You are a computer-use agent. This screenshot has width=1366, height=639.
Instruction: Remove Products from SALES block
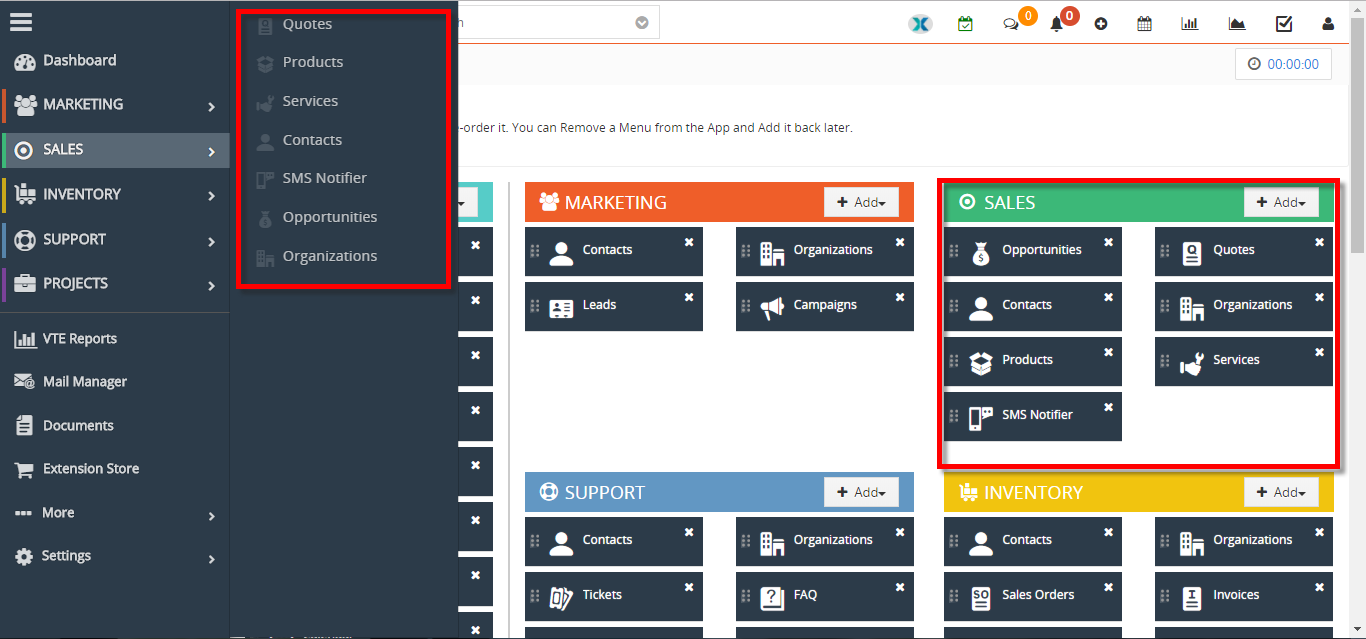1108,352
